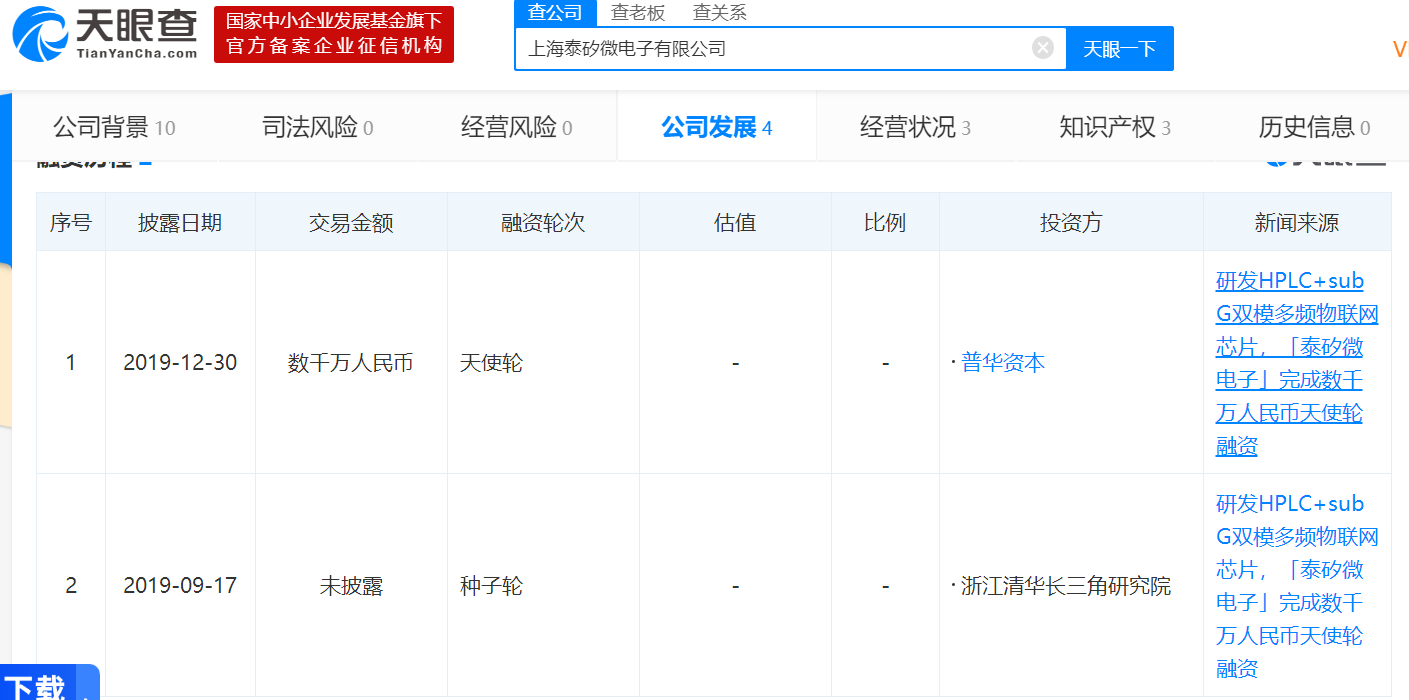Switch to the 查关系 search tab
This screenshot has height=700, width=1409.
point(720,13)
